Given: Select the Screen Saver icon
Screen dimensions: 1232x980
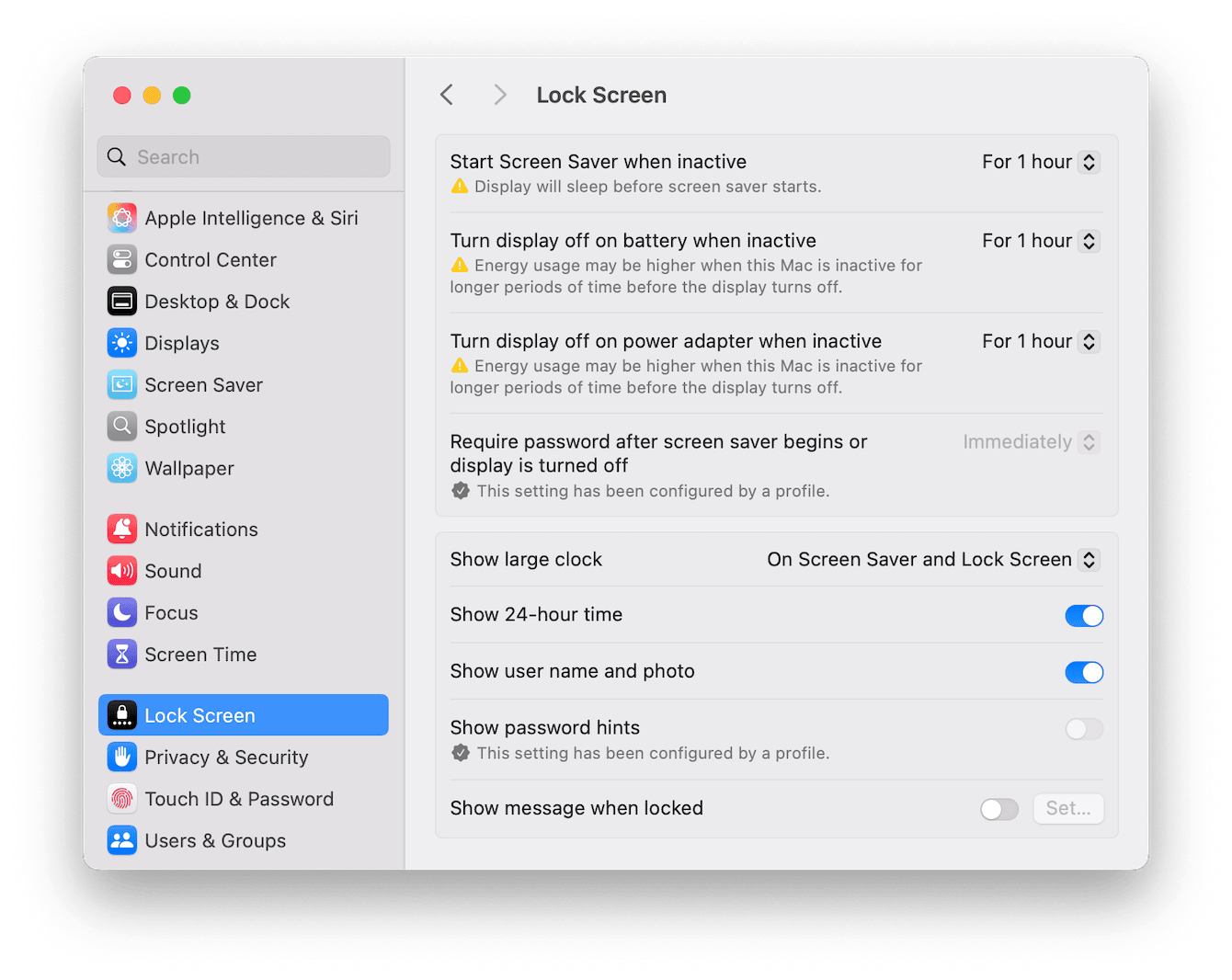Looking at the screenshot, I should pos(122,384).
